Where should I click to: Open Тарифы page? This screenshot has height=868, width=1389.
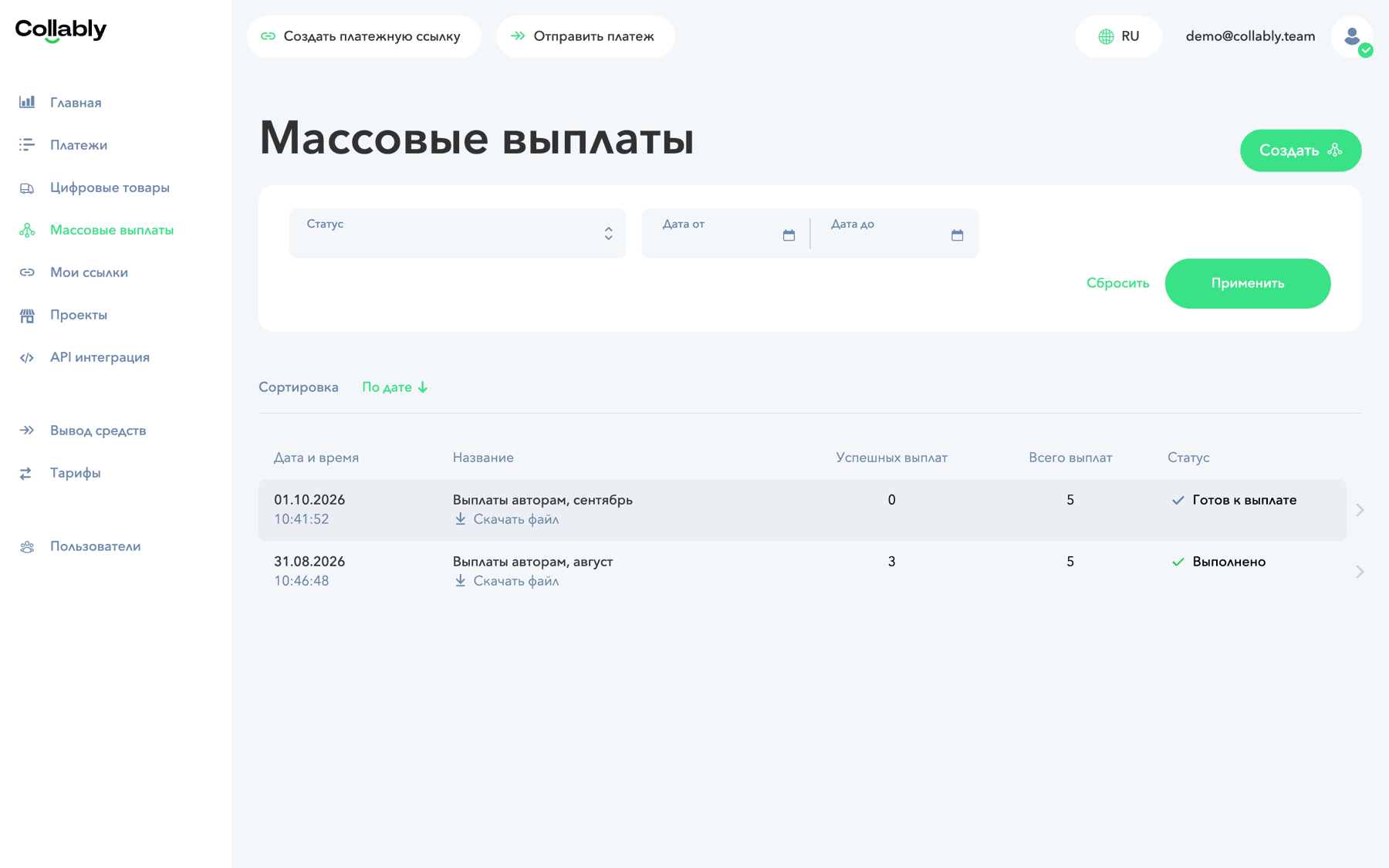pyautogui.click(x=76, y=473)
